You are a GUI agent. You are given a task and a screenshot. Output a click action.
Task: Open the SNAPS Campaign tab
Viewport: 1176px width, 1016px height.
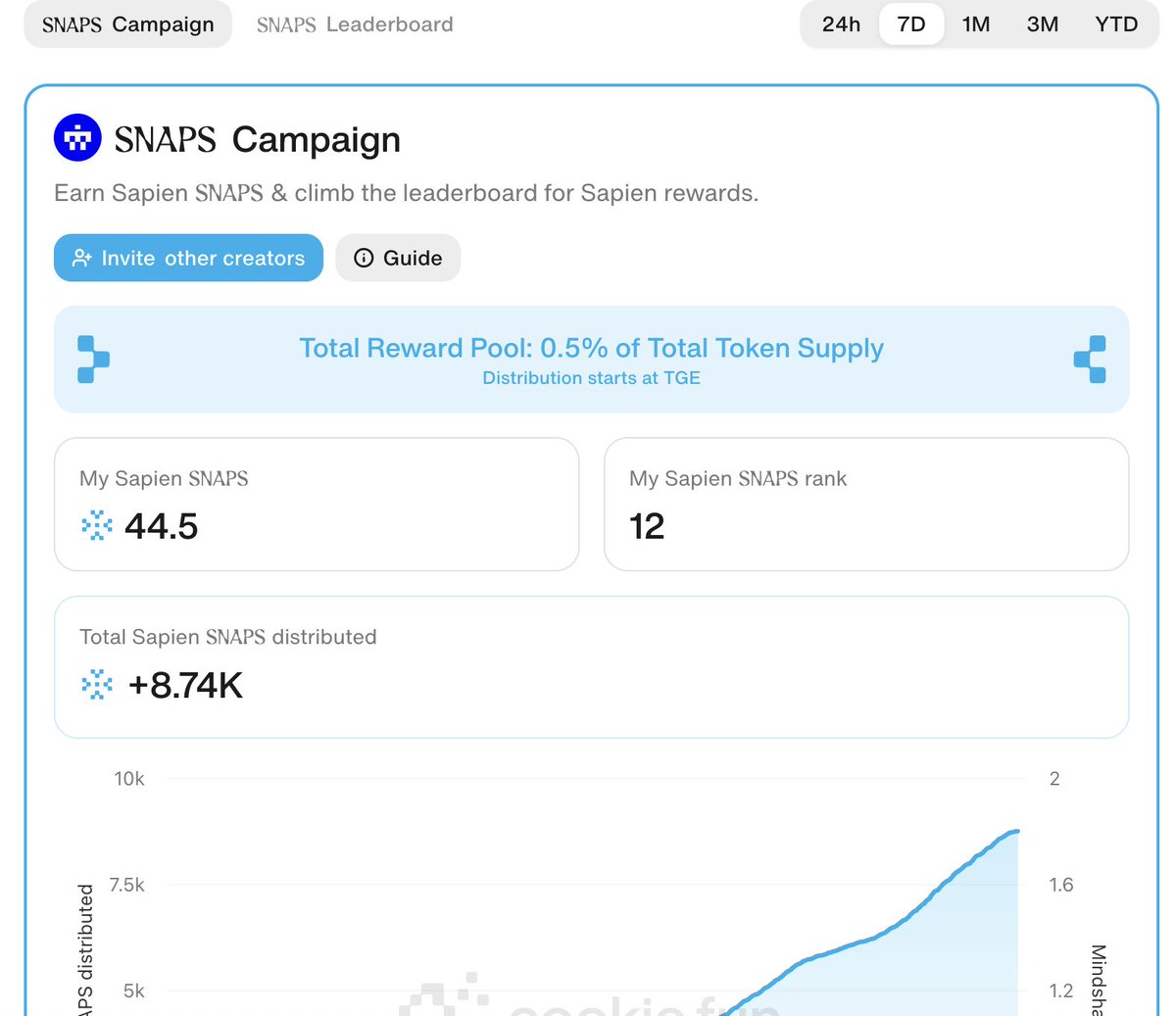point(128,24)
